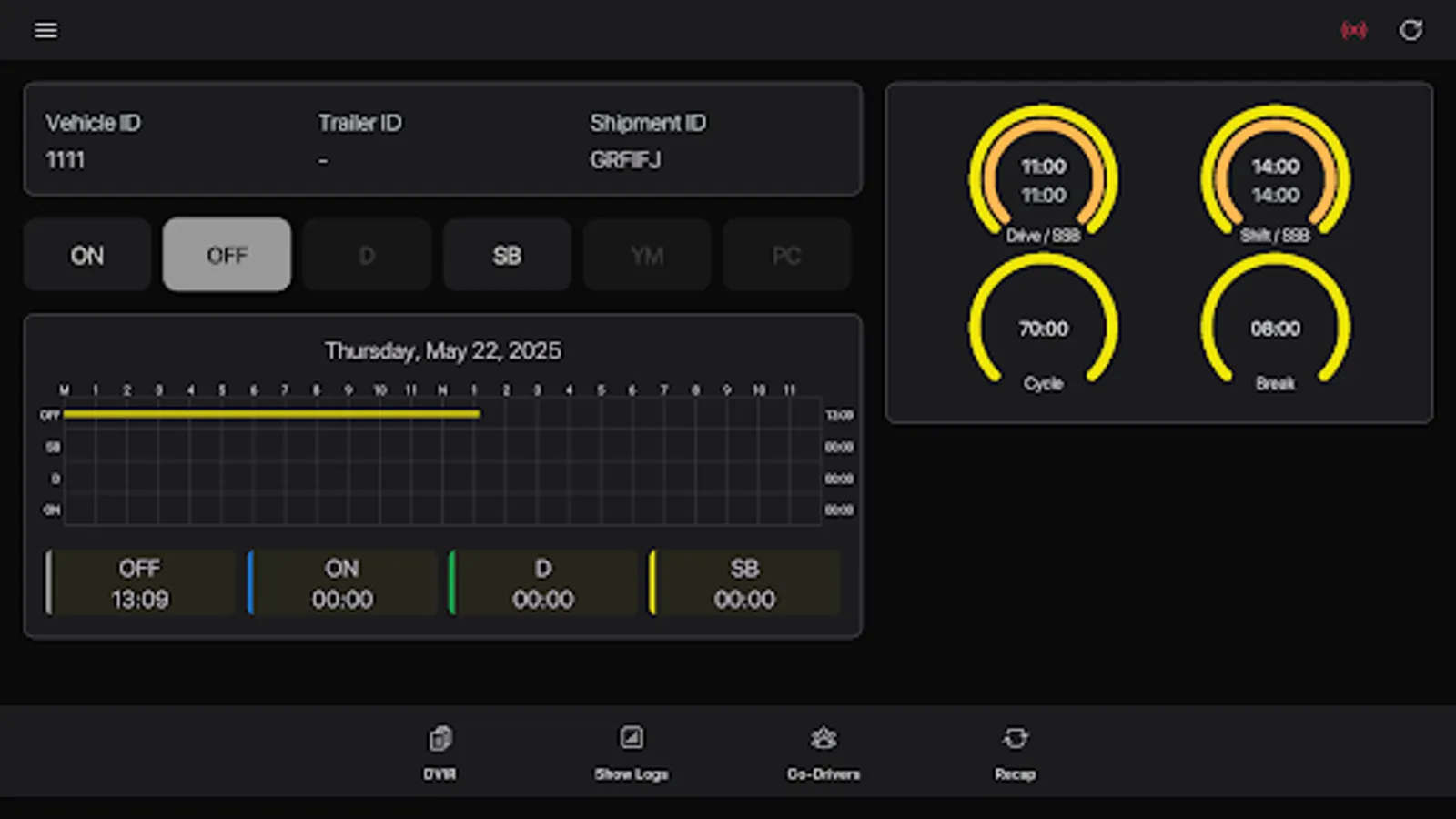Click the yellow OFF duty timeline bar
The image size is (1456, 819).
pos(273,415)
